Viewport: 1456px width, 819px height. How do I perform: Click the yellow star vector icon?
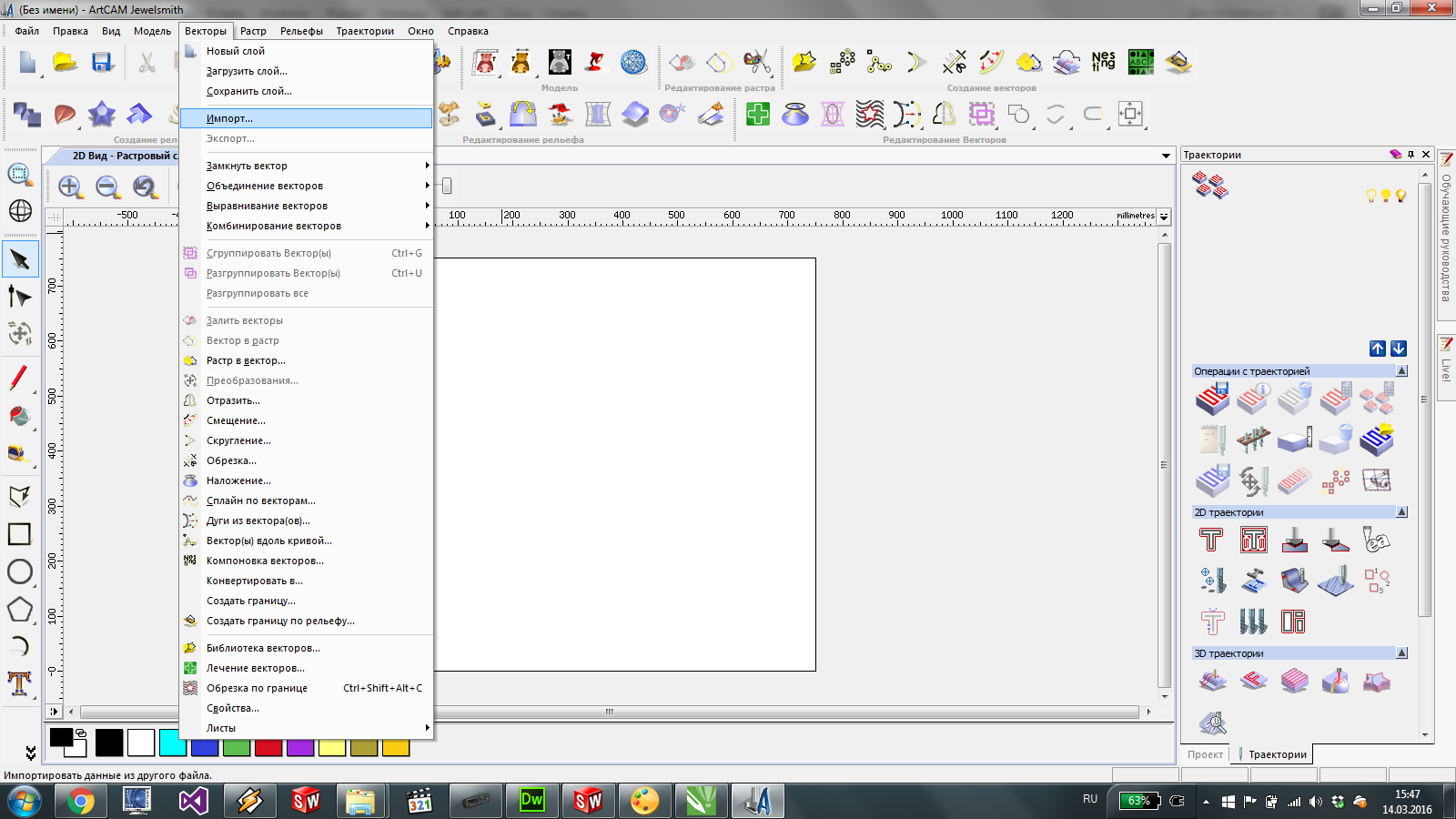804,62
